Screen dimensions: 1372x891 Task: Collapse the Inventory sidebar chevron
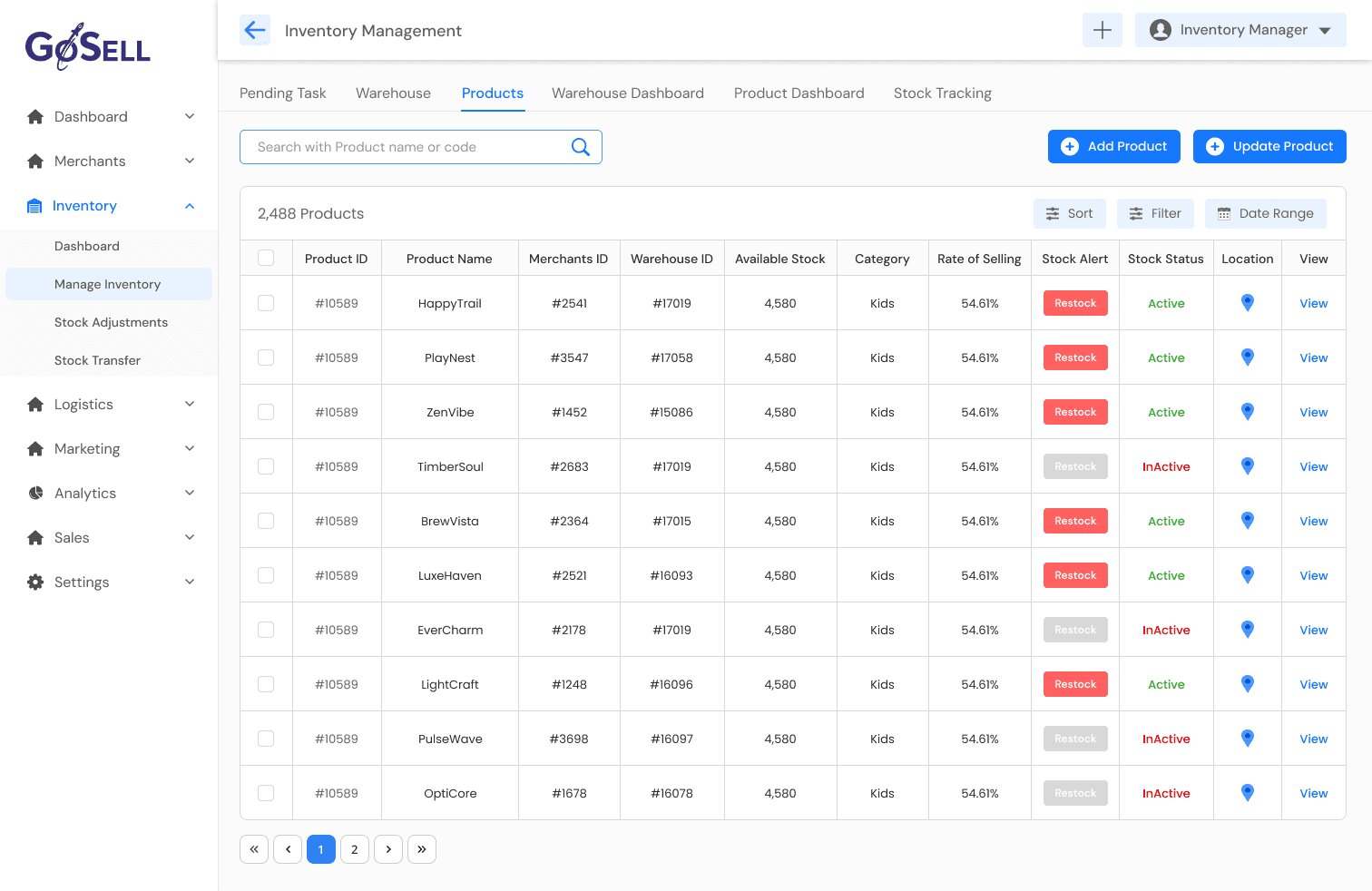pos(190,206)
